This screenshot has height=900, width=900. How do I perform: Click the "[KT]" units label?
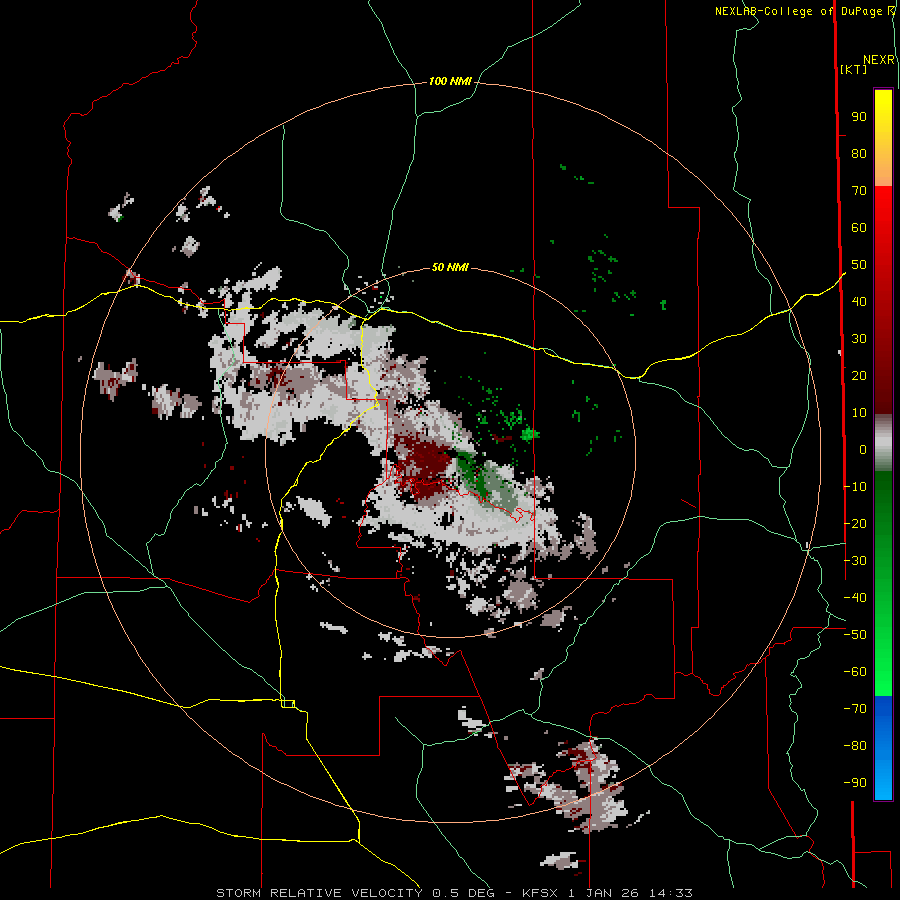click(854, 69)
